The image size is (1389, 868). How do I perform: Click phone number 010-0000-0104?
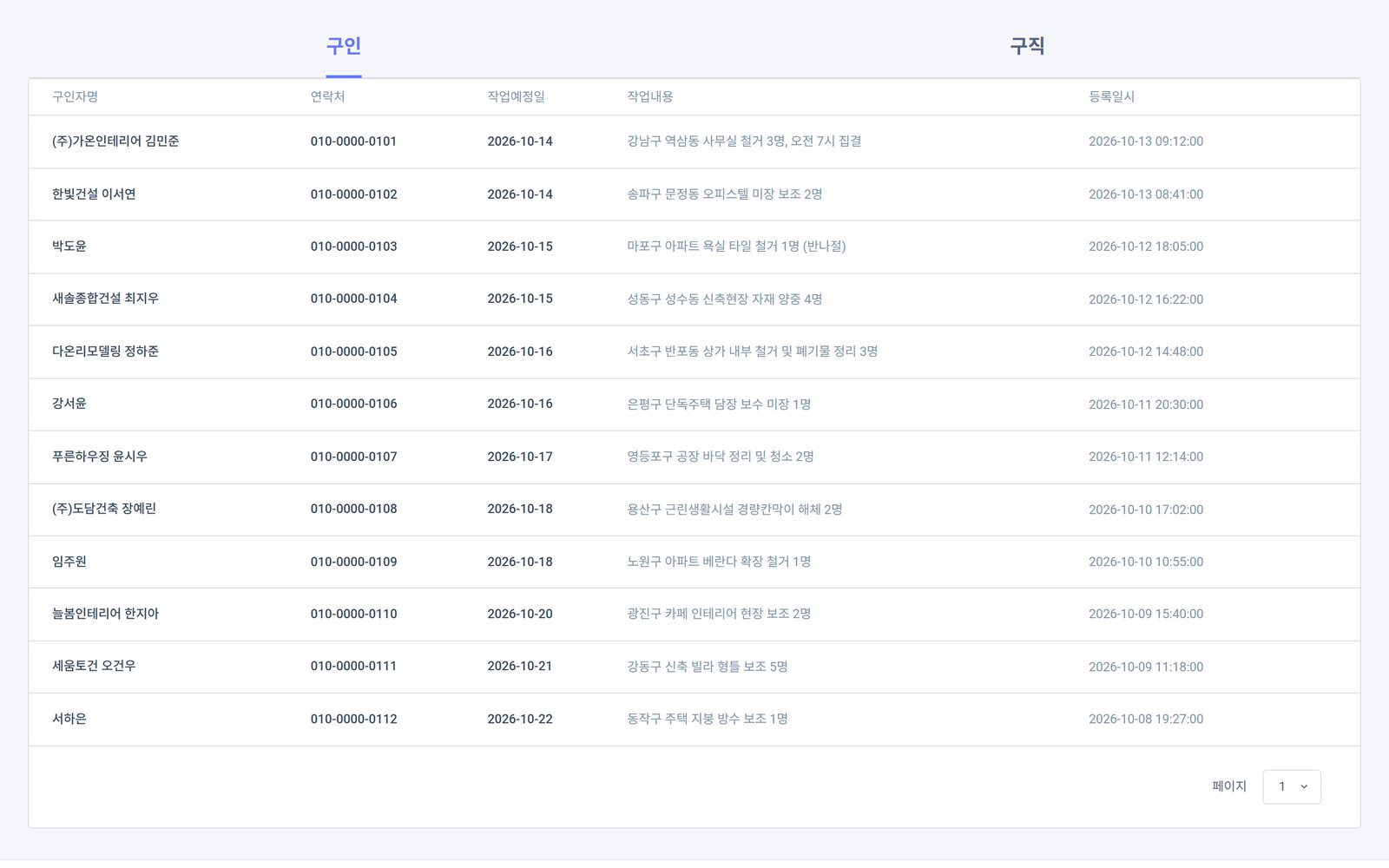coord(353,299)
